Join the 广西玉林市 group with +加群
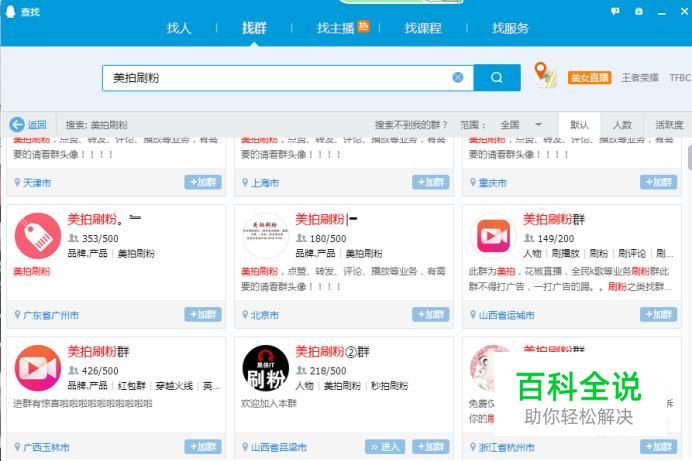This screenshot has height=461, width=692. click(203, 447)
